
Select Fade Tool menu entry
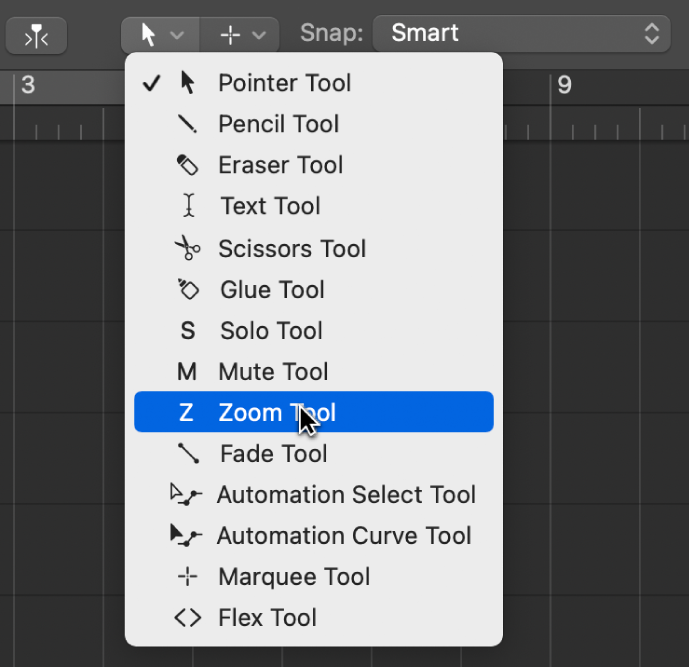(x=273, y=454)
